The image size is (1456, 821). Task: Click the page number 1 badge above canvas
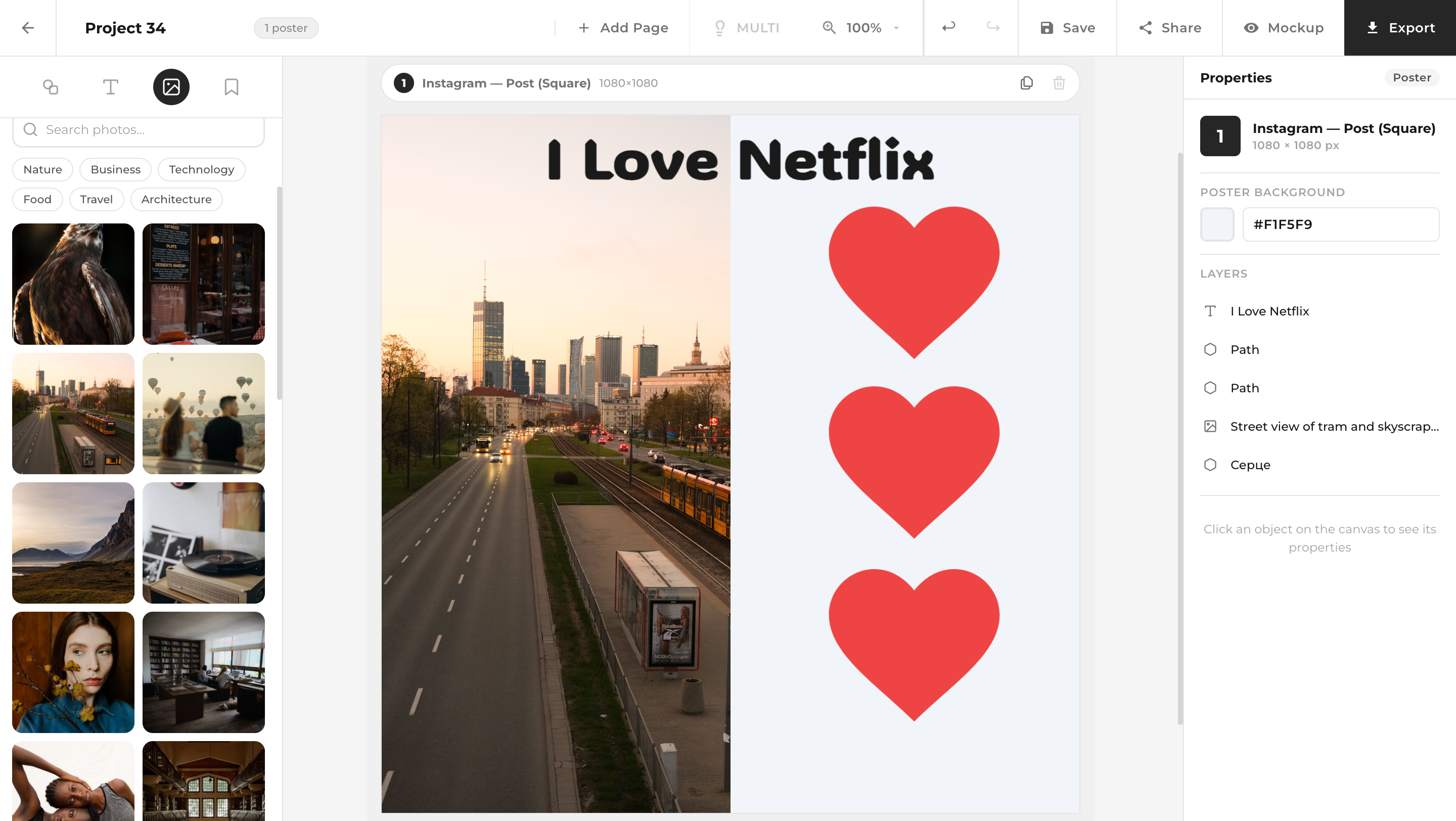(403, 83)
